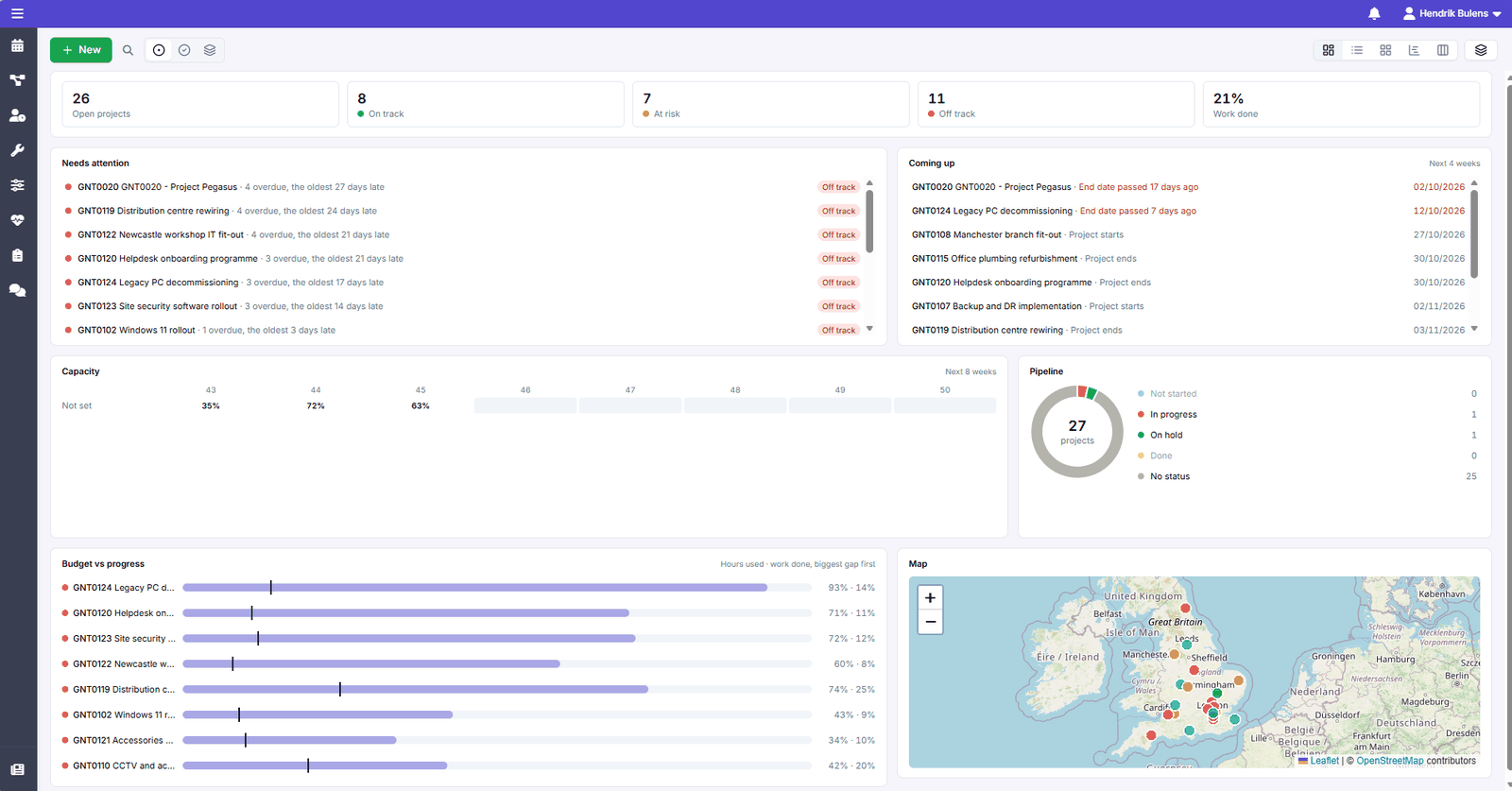1512x791 pixels.
Task: Open the chat bubbles icon in the sidebar
Action: (x=17, y=290)
